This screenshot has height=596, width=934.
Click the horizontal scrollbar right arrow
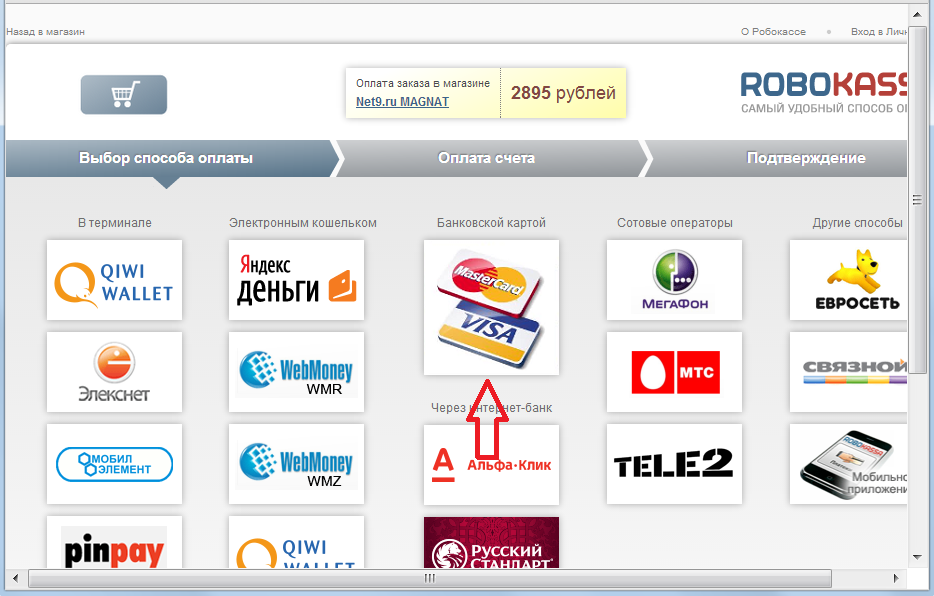pyautogui.click(x=898, y=578)
